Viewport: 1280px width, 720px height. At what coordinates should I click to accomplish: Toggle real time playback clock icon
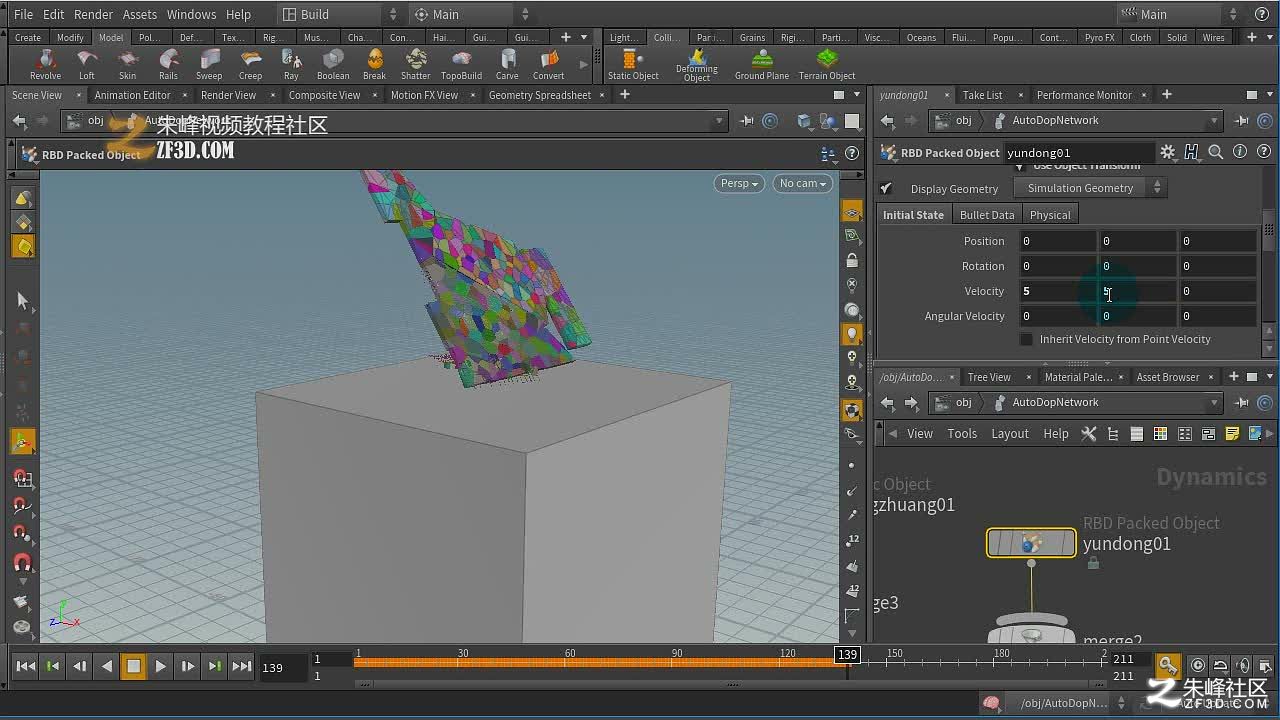(x=1198, y=665)
